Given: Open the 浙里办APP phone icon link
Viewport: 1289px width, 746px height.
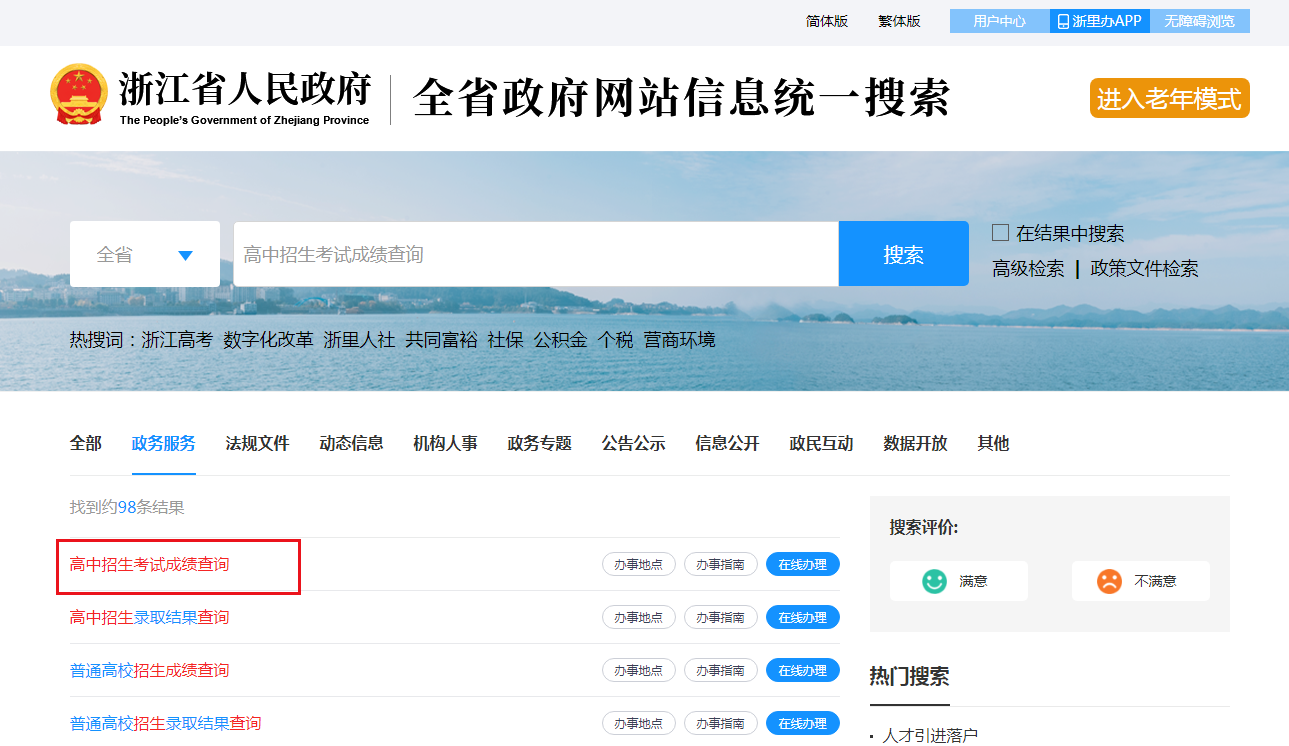Looking at the screenshot, I should point(1063,21).
